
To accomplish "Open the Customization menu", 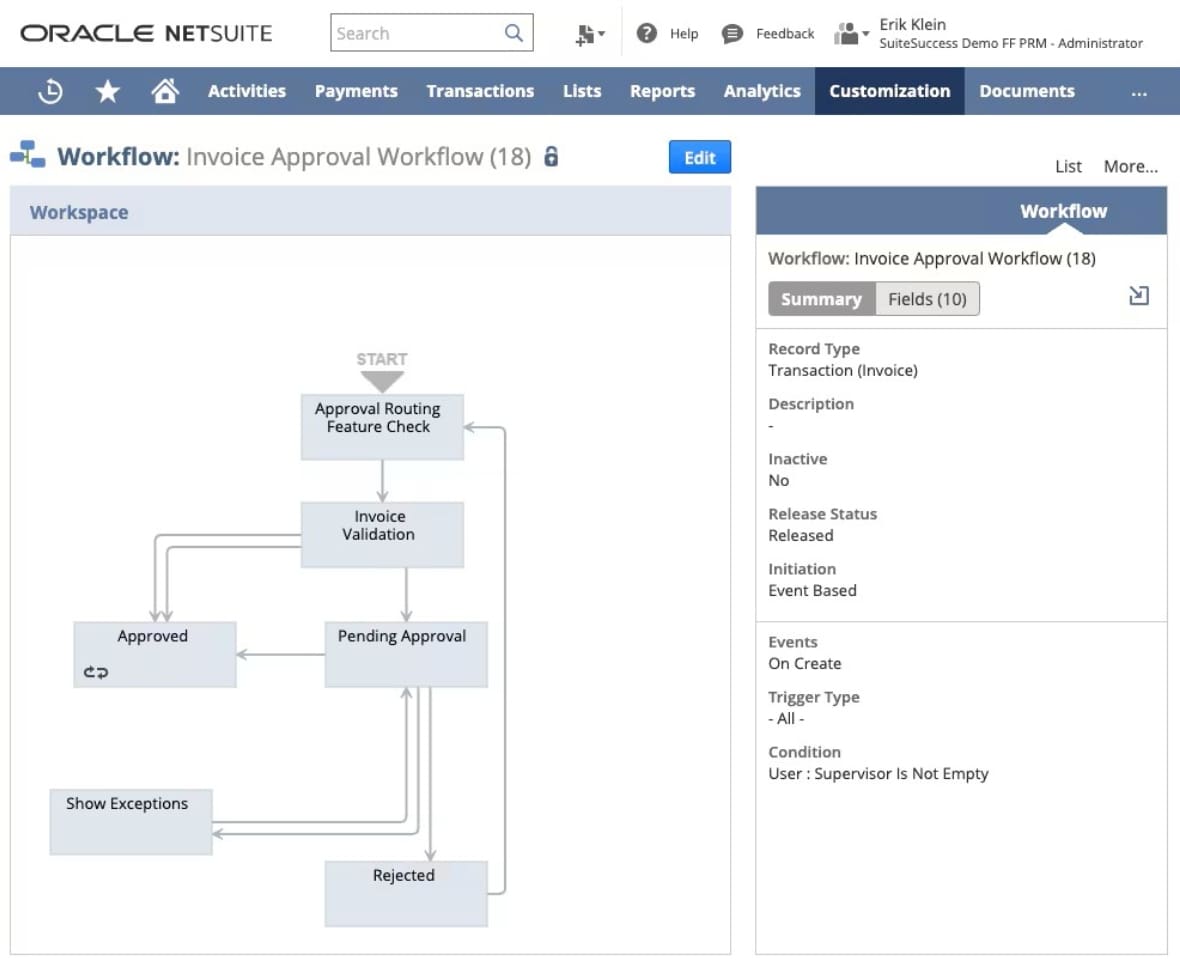I will coord(889,91).
